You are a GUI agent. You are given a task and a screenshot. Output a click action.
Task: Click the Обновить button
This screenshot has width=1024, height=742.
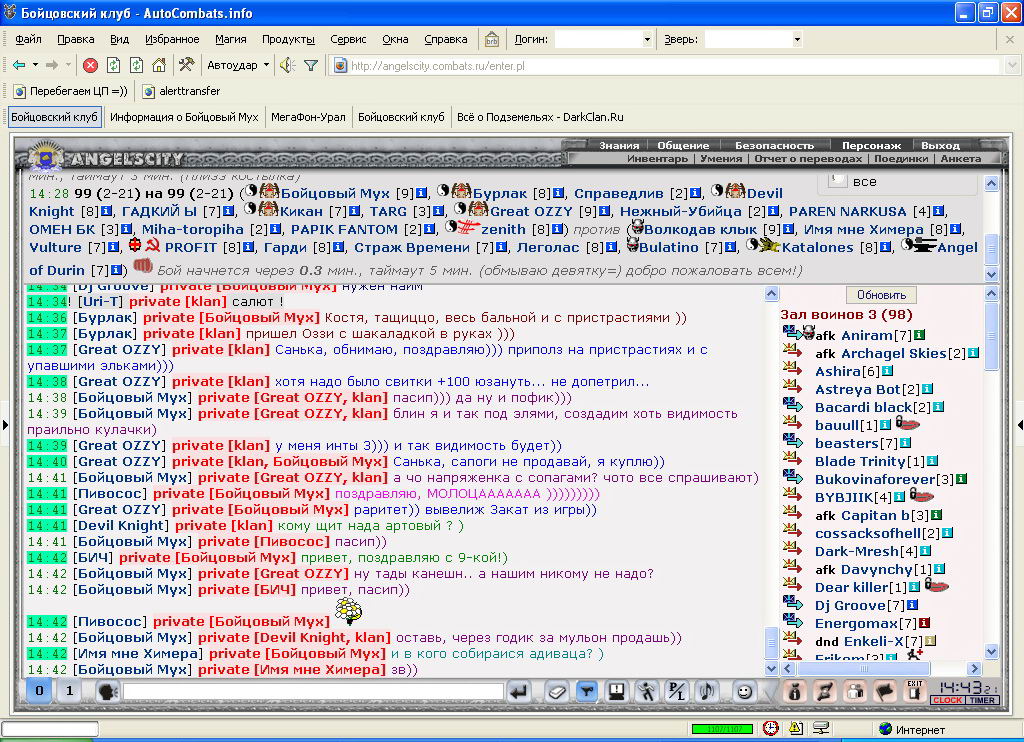tap(881, 295)
